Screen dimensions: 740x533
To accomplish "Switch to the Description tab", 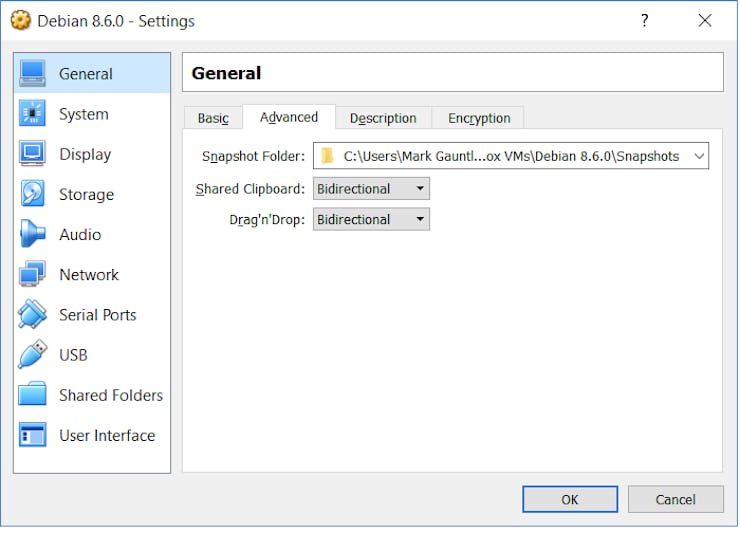I will point(383,118).
